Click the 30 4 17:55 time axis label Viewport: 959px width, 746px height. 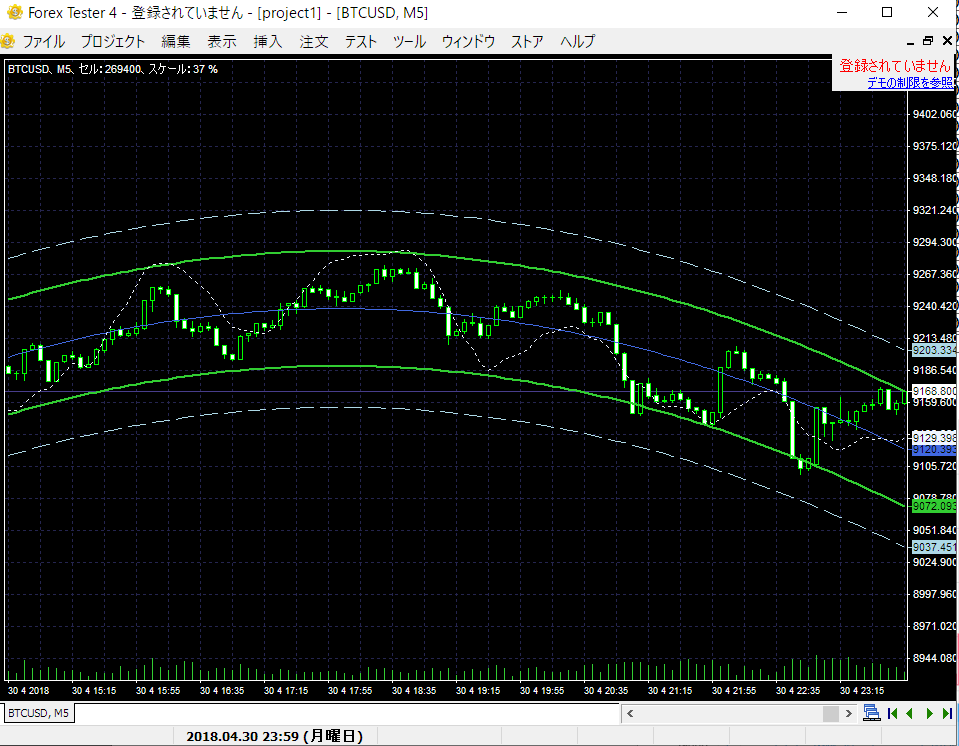350,690
